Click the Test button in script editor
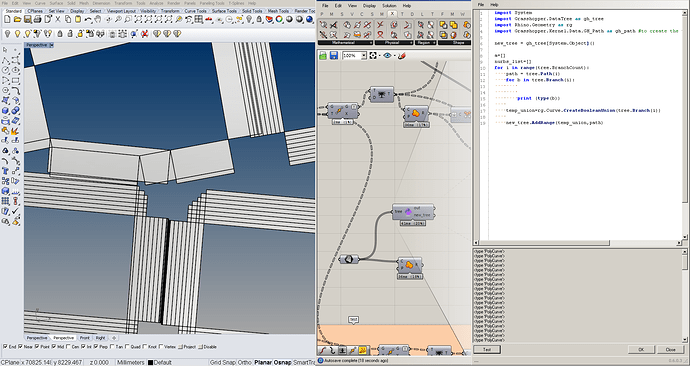 click(487, 349)
